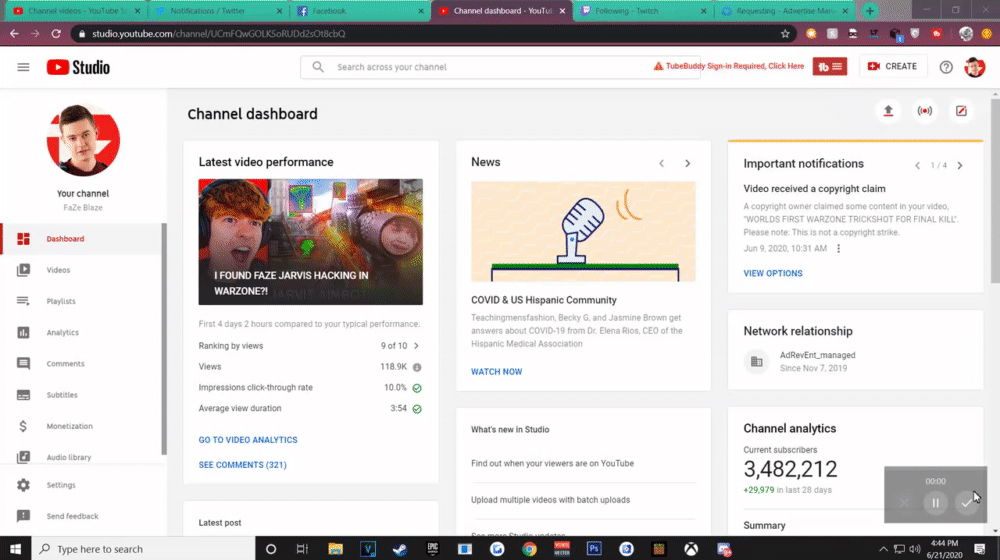The image size is (1000, 560).
Task: Click the YouTube Studio logo
Action: [78, 67]
